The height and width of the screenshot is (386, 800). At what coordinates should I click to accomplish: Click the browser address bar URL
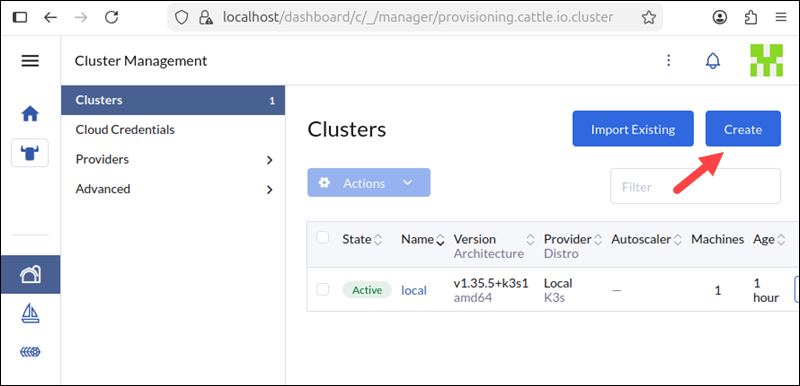tap(418, 18)
